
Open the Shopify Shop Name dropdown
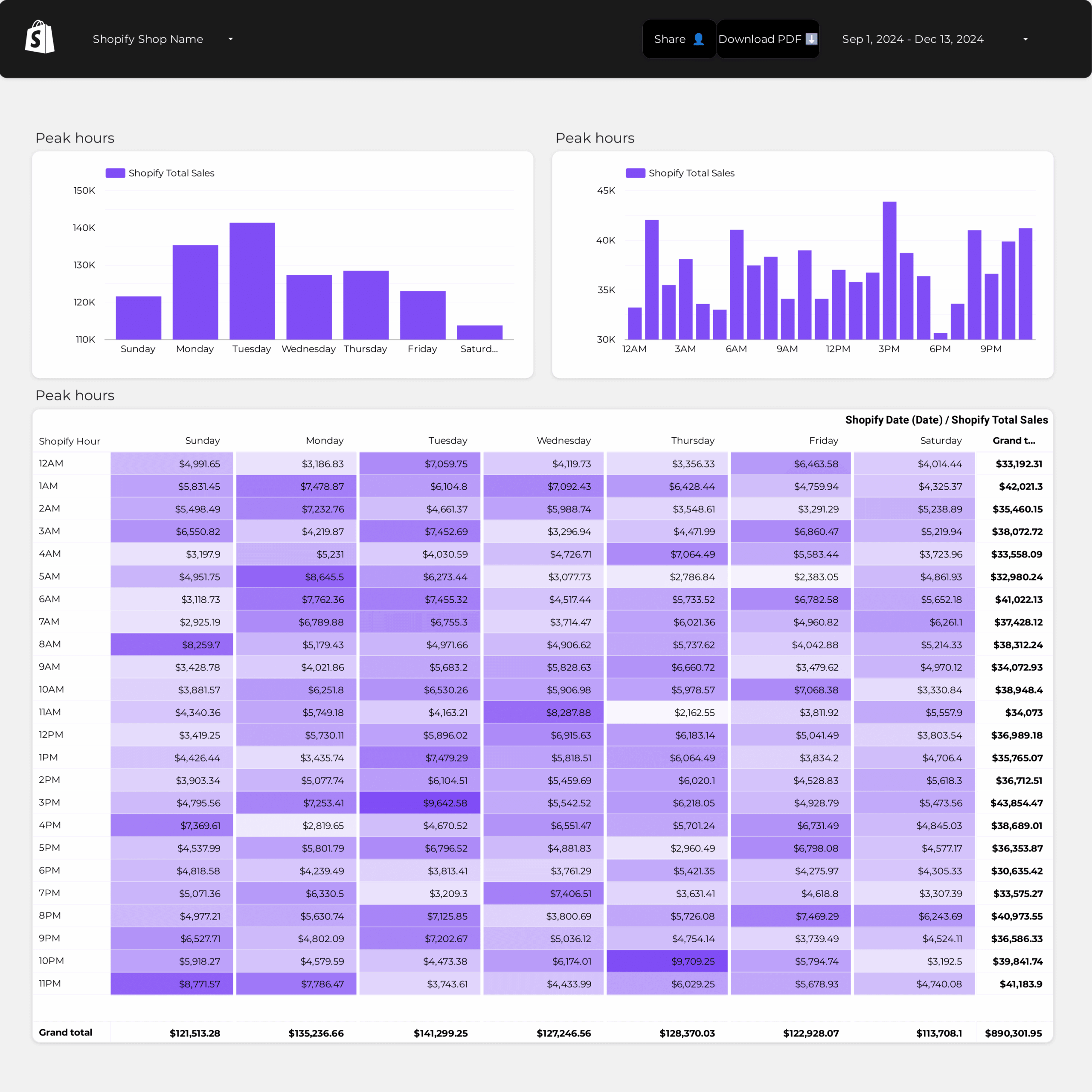tap(230, 39)
